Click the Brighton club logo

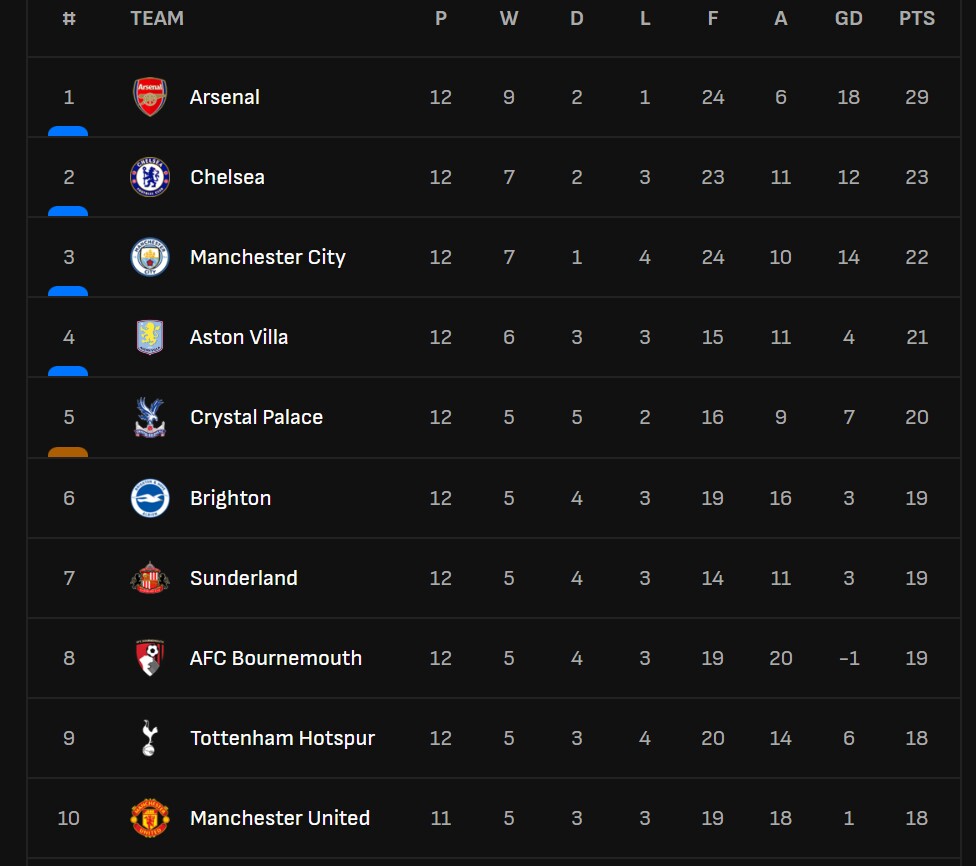pos(150,498)
